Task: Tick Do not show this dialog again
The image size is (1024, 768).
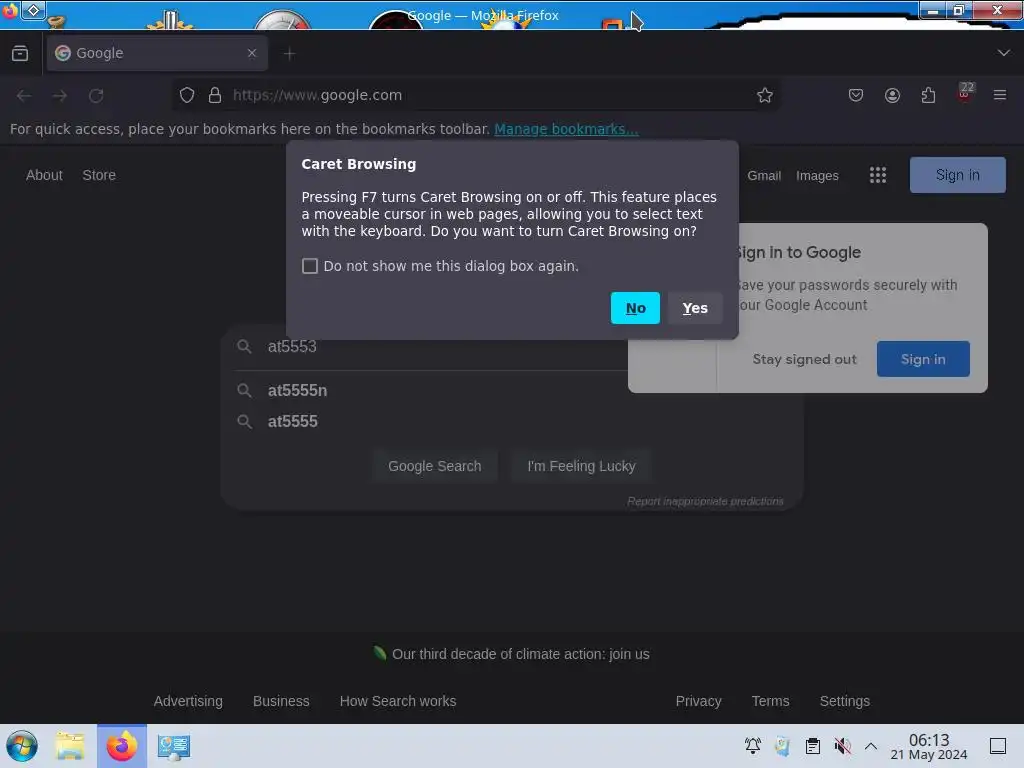Action: [310, 266]
